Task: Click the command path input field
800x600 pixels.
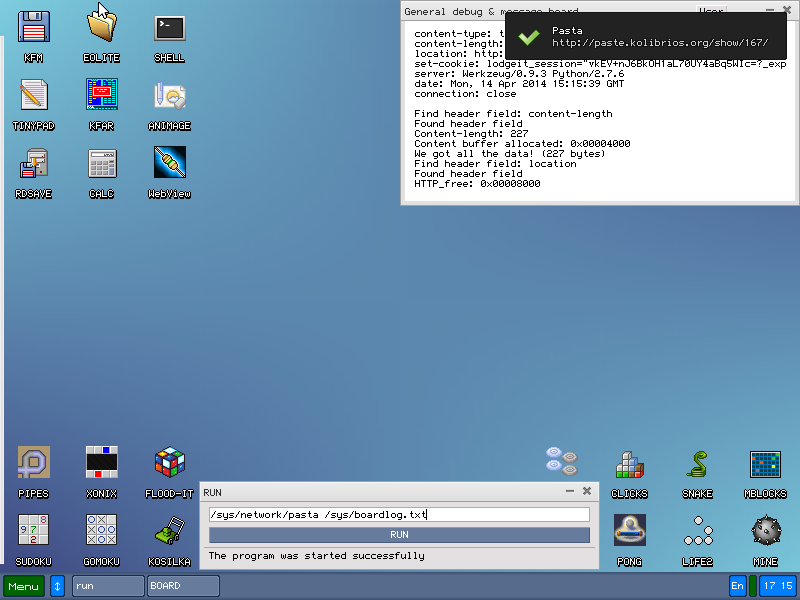Action: click(x=399, y=515)
